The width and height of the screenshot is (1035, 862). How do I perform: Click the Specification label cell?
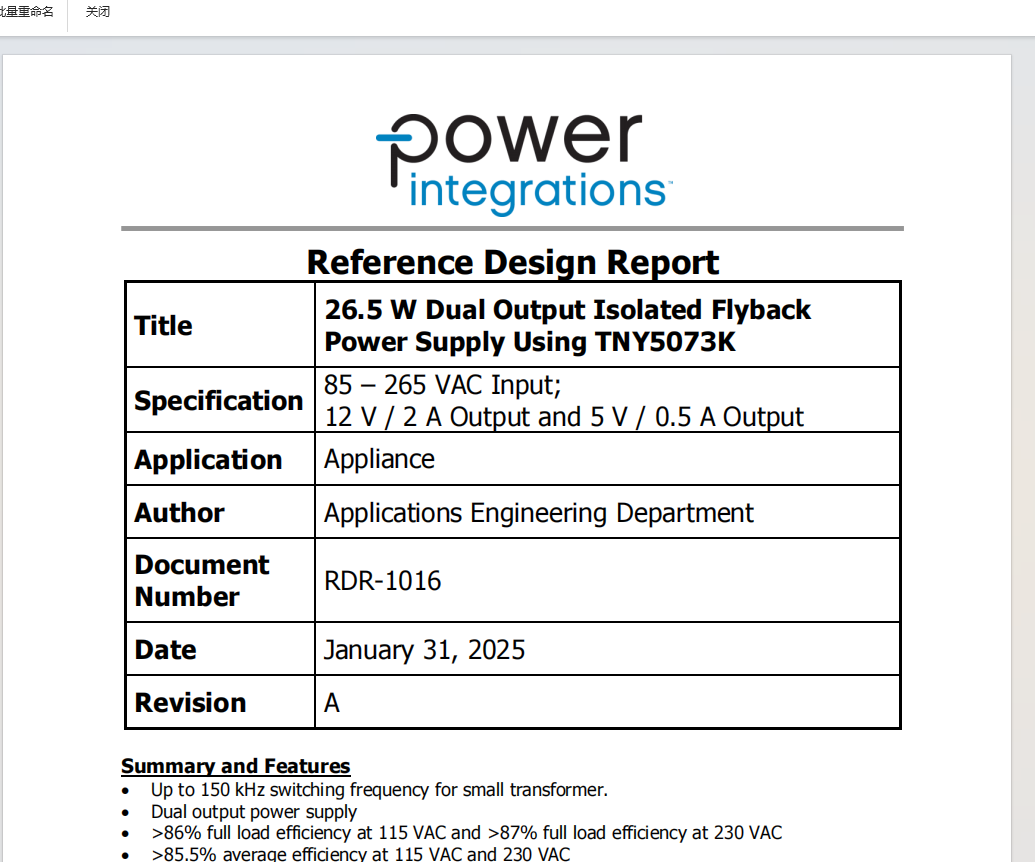[220, 400]
